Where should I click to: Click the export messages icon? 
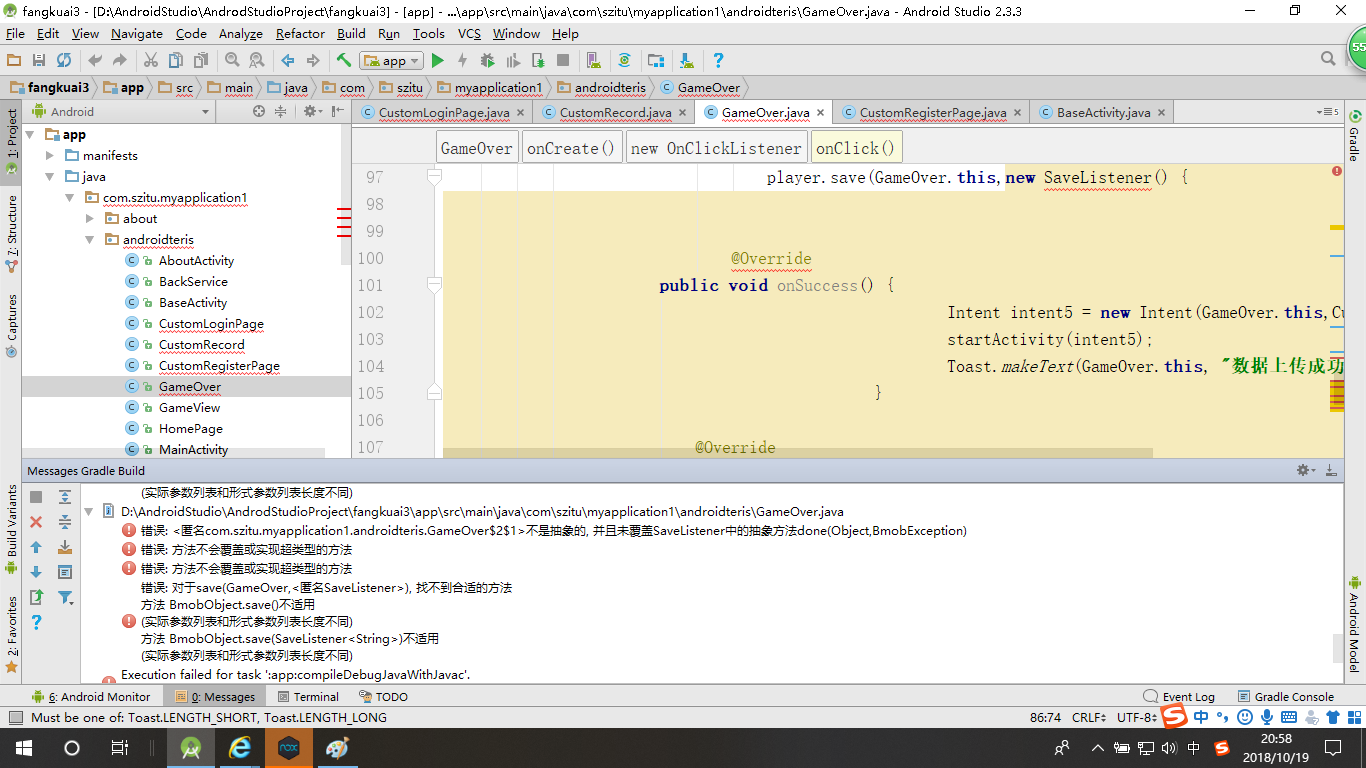coord(36,597)
